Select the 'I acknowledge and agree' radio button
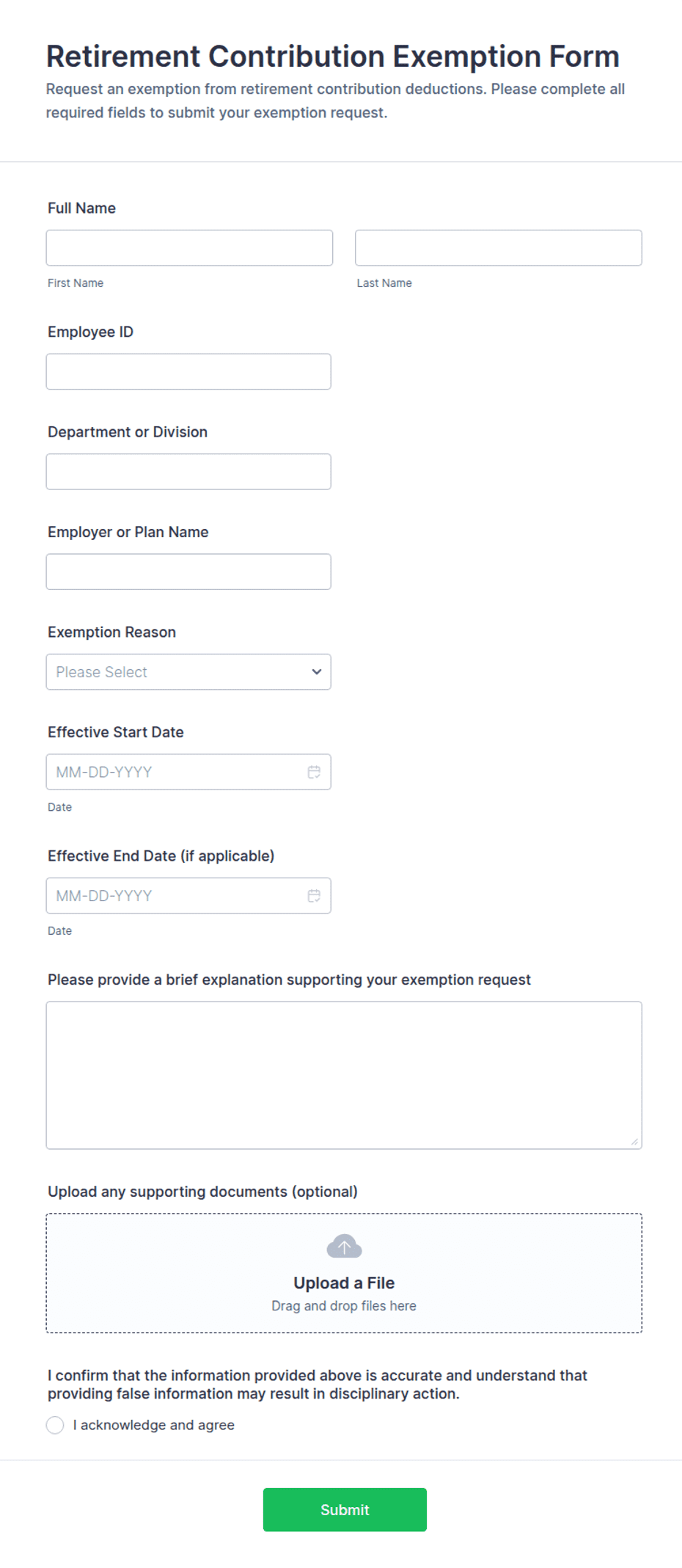 [x=55, y=1425]
